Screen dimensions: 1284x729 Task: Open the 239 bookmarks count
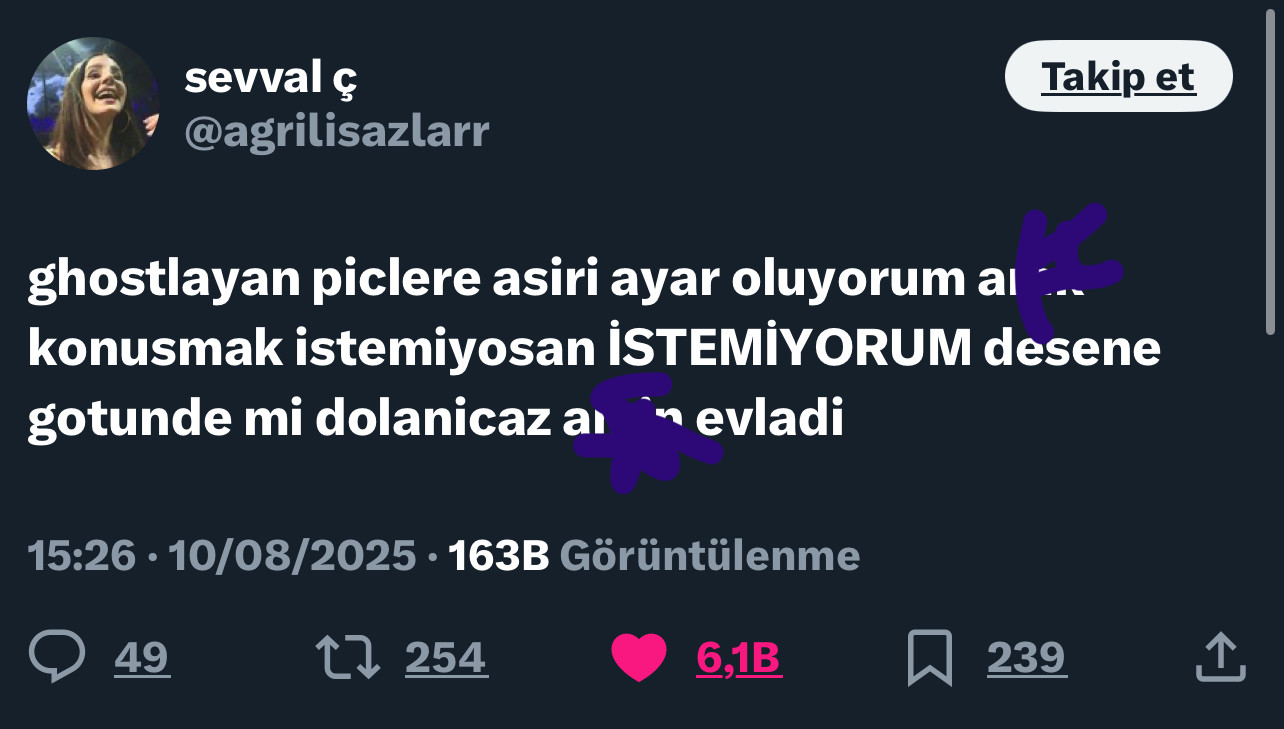click(1027, 658)
